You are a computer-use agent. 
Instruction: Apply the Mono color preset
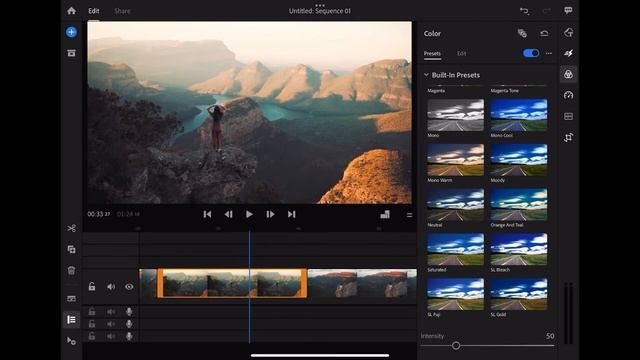pos(456,115)
